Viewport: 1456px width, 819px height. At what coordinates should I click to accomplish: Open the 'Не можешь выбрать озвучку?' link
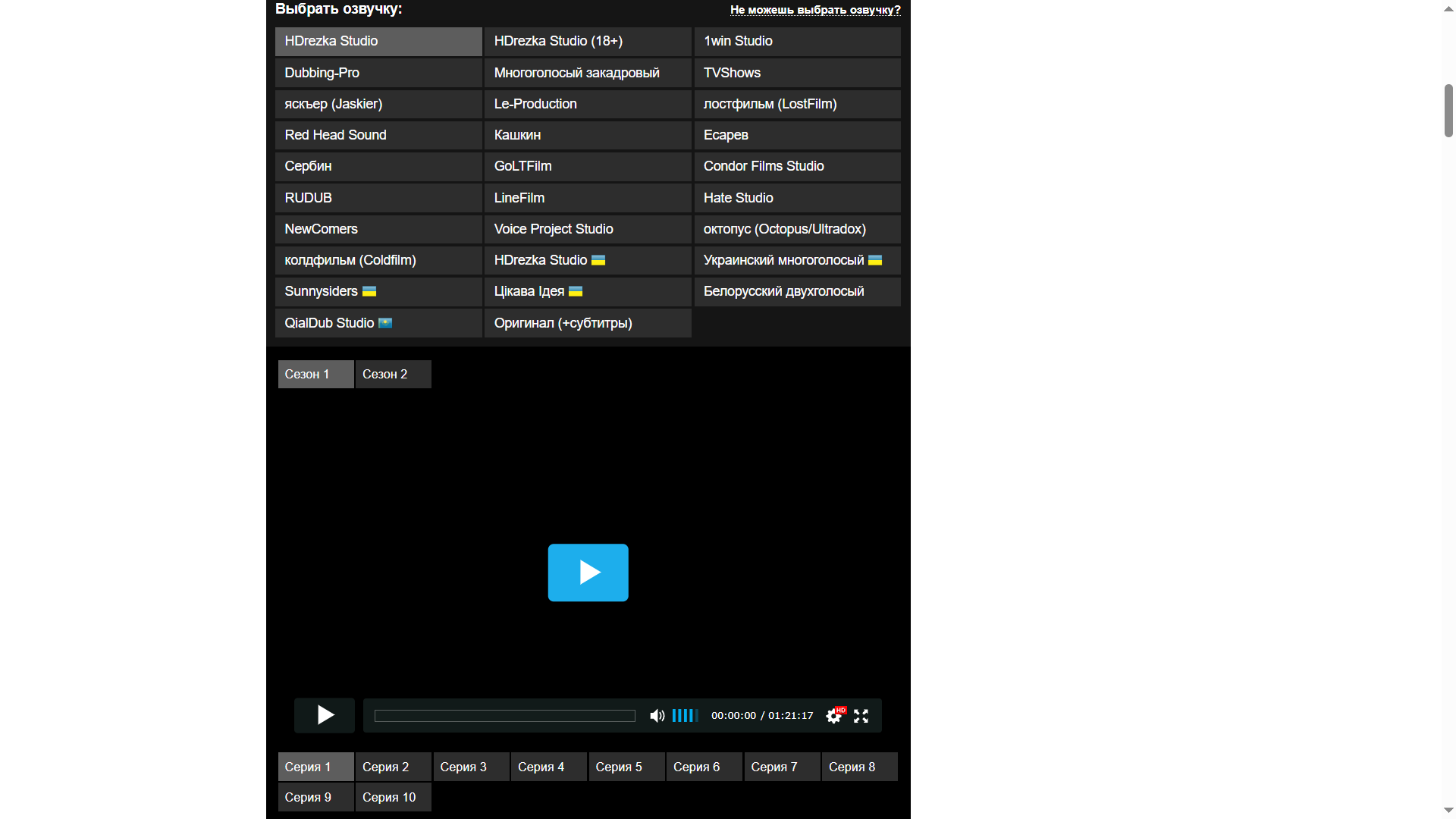pyautogui.click(x=815, y=10)
